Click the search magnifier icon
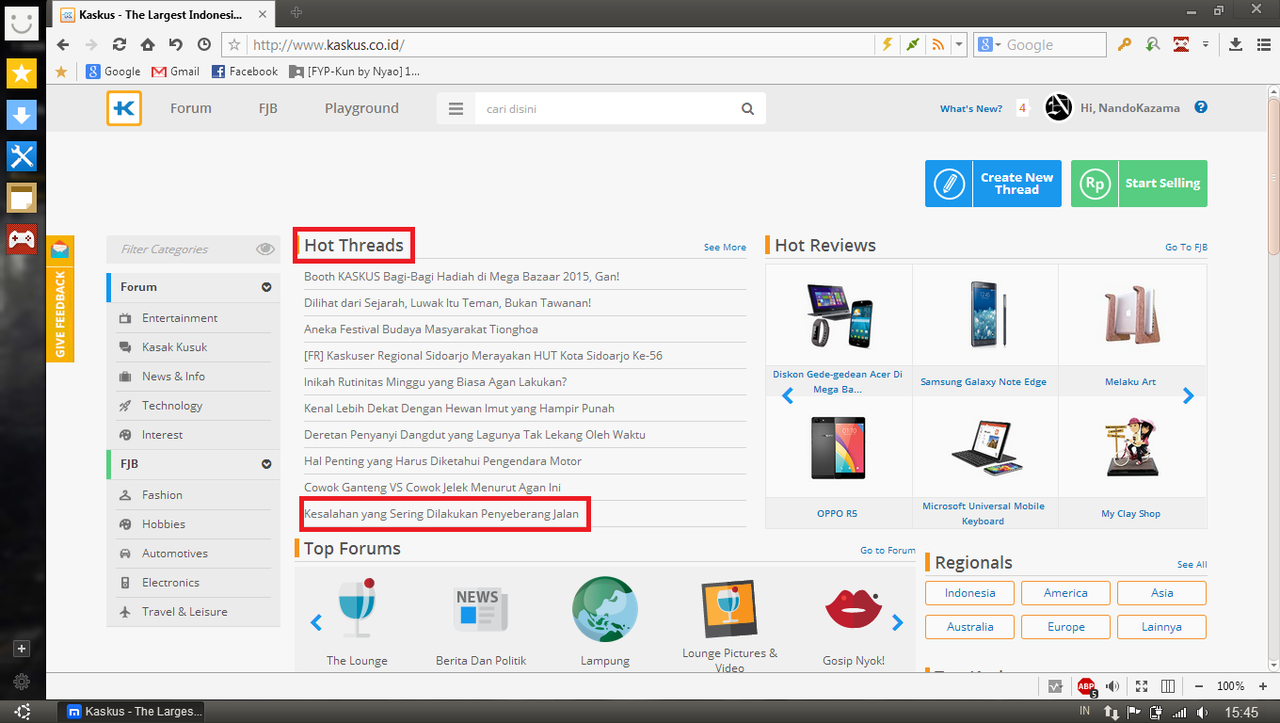 point(748,109)
